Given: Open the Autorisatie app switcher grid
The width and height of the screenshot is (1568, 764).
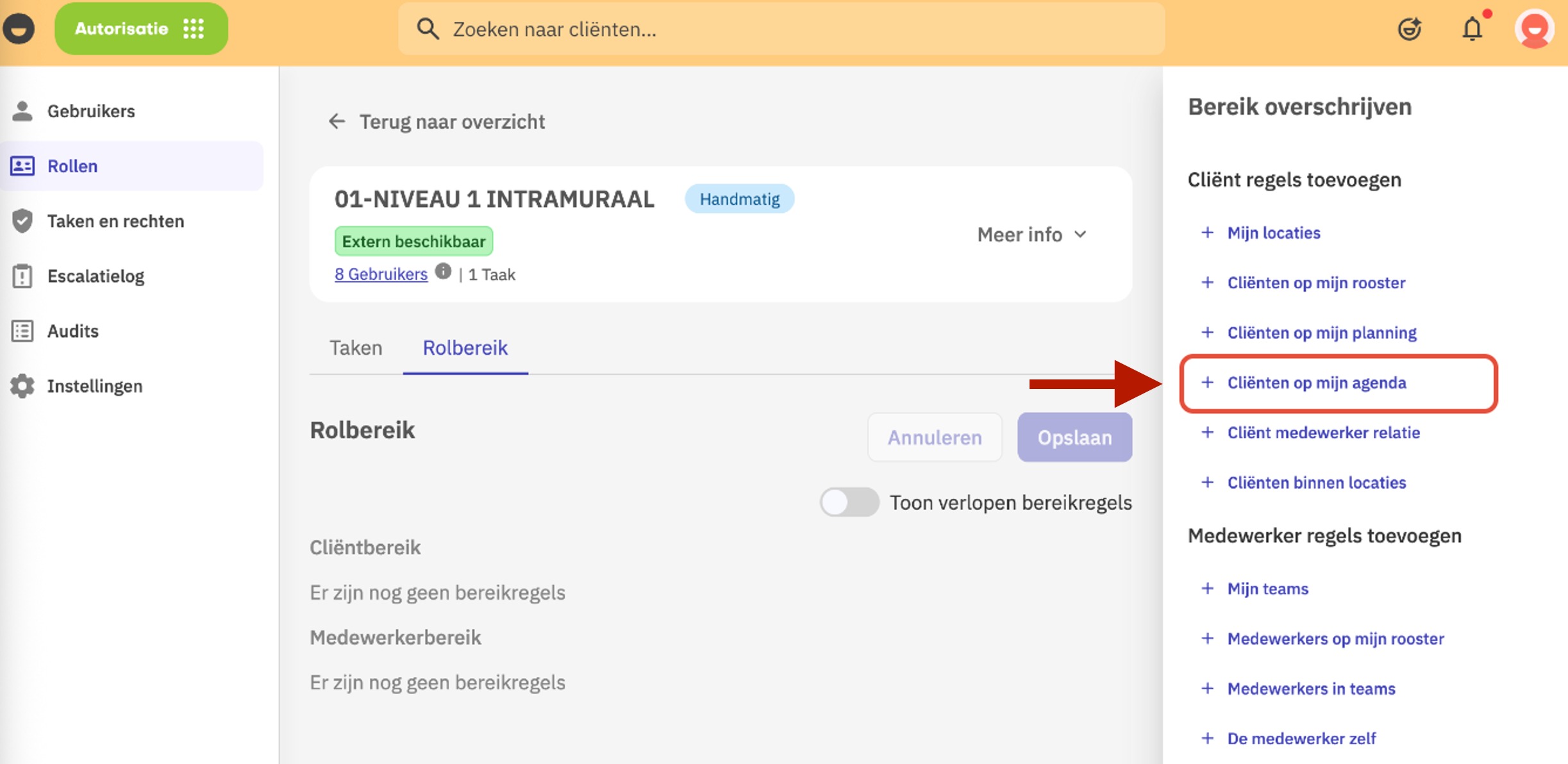Looking at the screenshot, I should [194, 29].
